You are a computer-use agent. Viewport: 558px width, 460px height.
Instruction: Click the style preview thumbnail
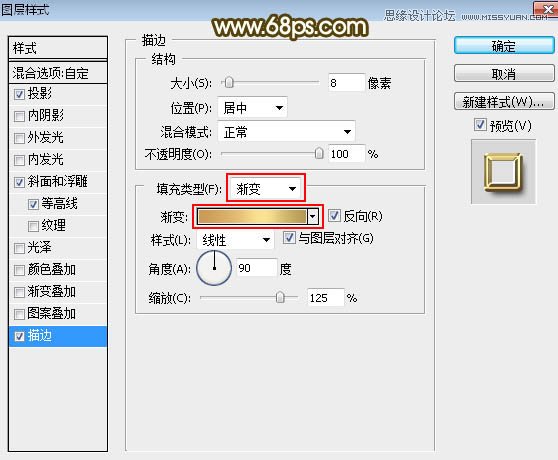(503, 172)
